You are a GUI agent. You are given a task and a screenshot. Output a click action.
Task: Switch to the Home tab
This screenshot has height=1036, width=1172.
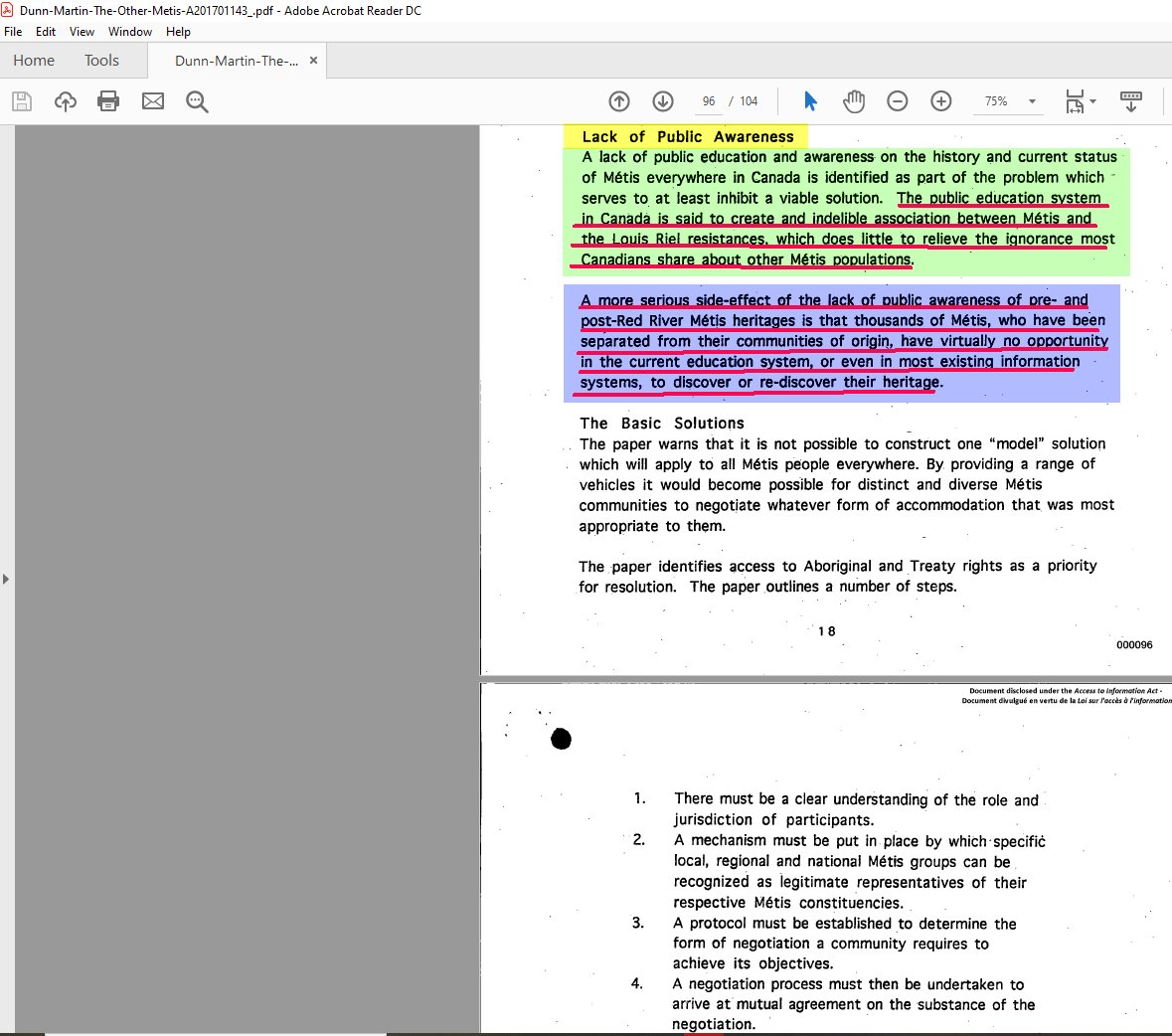(x=34, y=61)
